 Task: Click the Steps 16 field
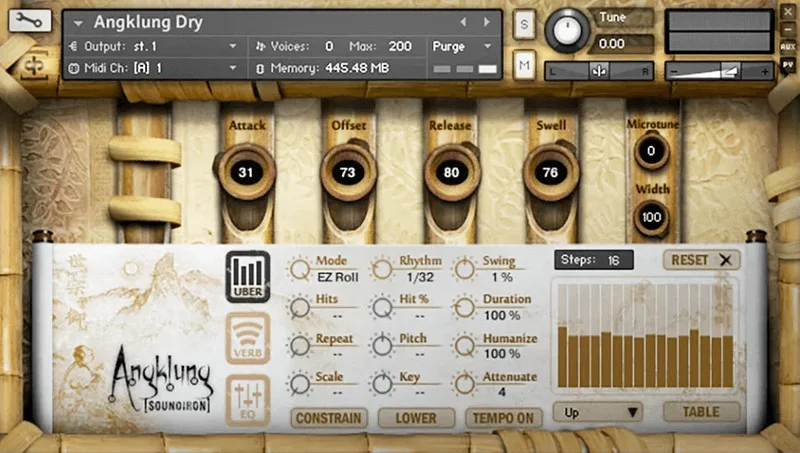(594, 260)
